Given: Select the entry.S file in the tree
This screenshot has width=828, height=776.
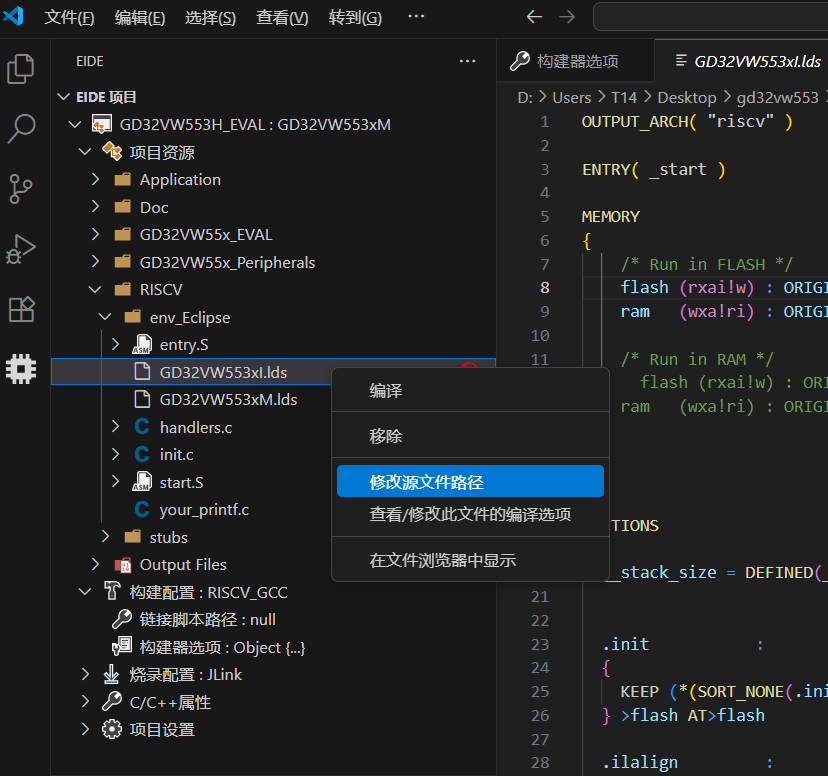Looking at the screenshot, I should click(x=185, y=343).
